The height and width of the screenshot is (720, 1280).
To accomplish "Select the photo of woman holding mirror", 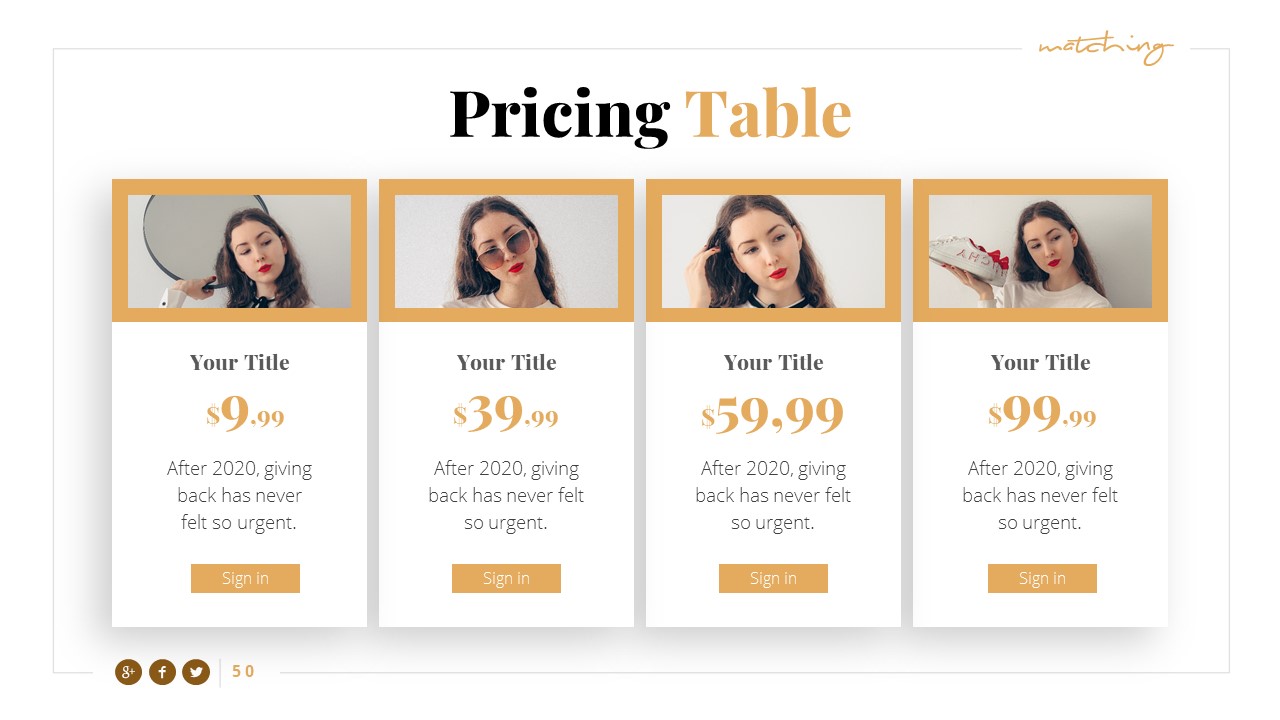I will click(239, 251).
